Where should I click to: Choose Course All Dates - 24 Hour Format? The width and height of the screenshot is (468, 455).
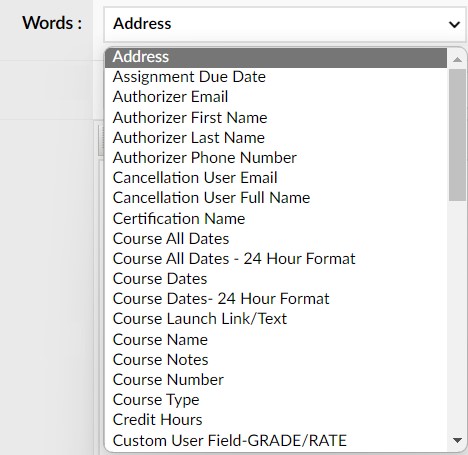click(276, 259)
